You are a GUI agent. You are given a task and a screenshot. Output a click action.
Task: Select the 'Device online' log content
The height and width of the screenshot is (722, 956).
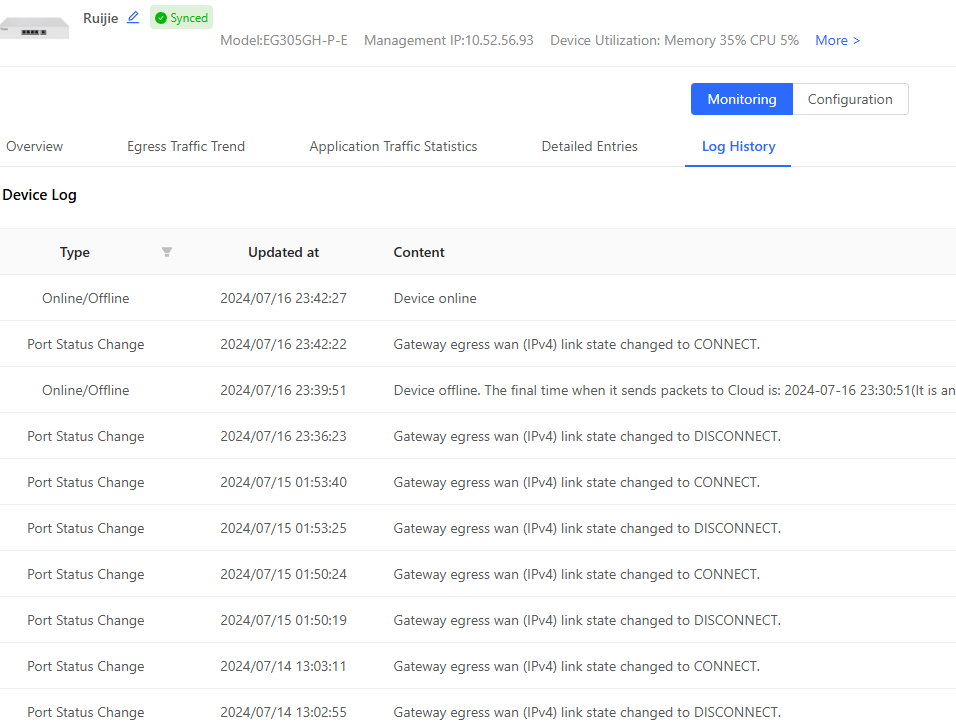tap(435, 298)
